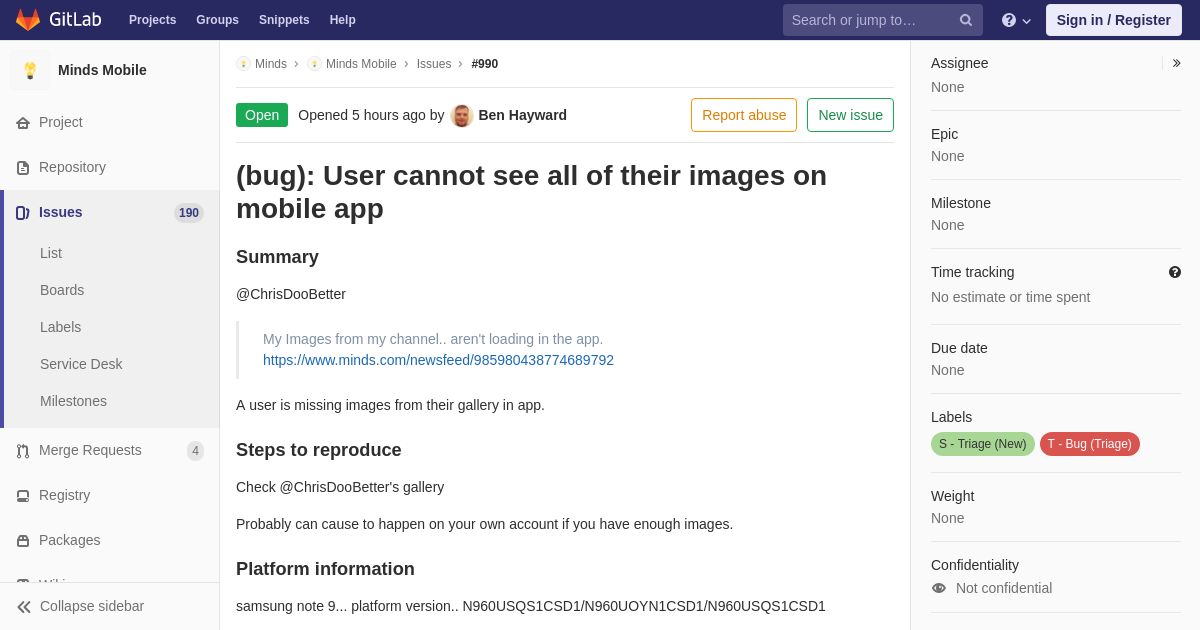Click the S - Triage (New) label
This screenshot has height=630, width=1200.
pos(983,444)
